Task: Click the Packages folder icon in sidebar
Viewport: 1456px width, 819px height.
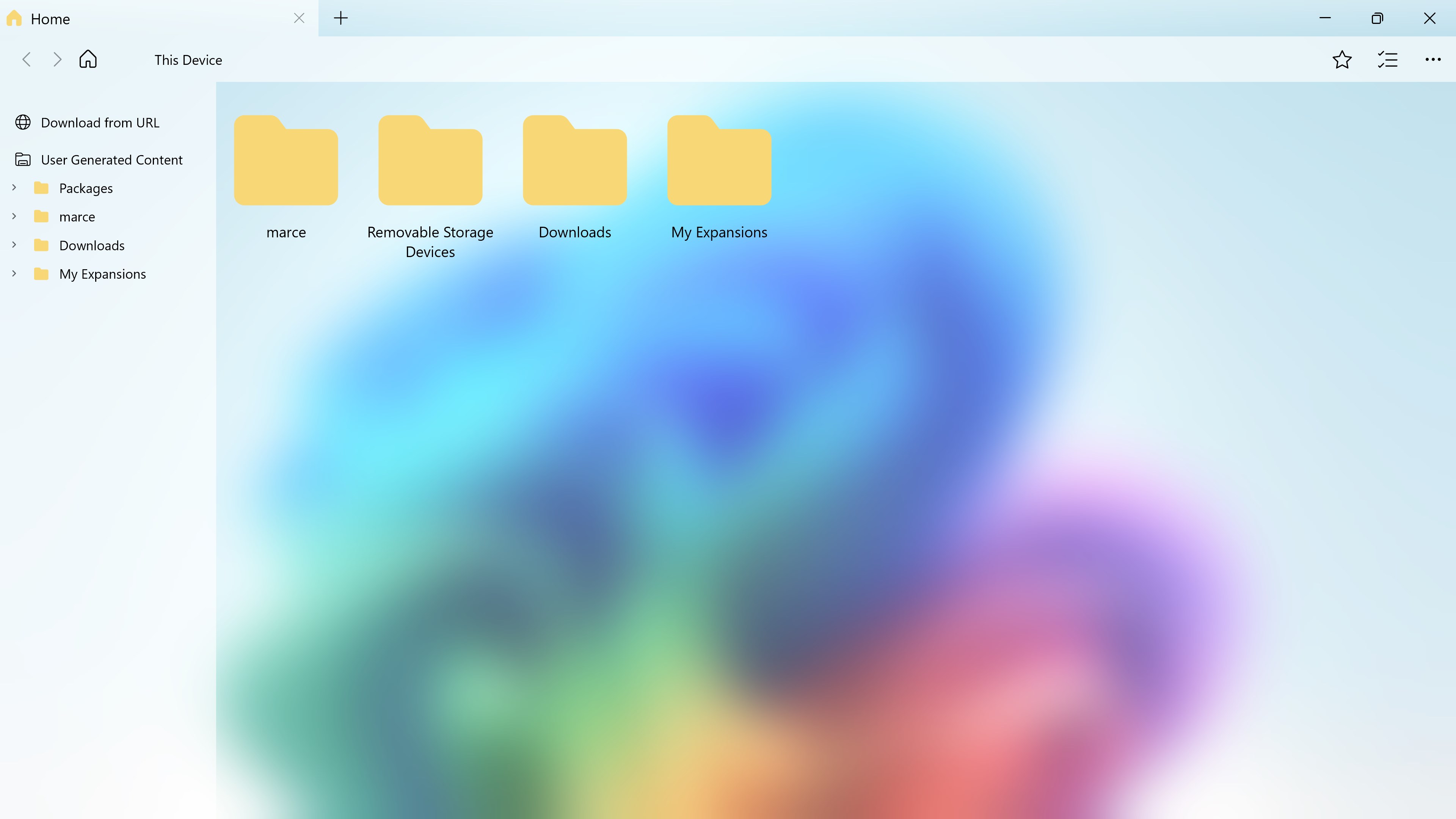Action: pyautogui.click(x=41, y=188)
